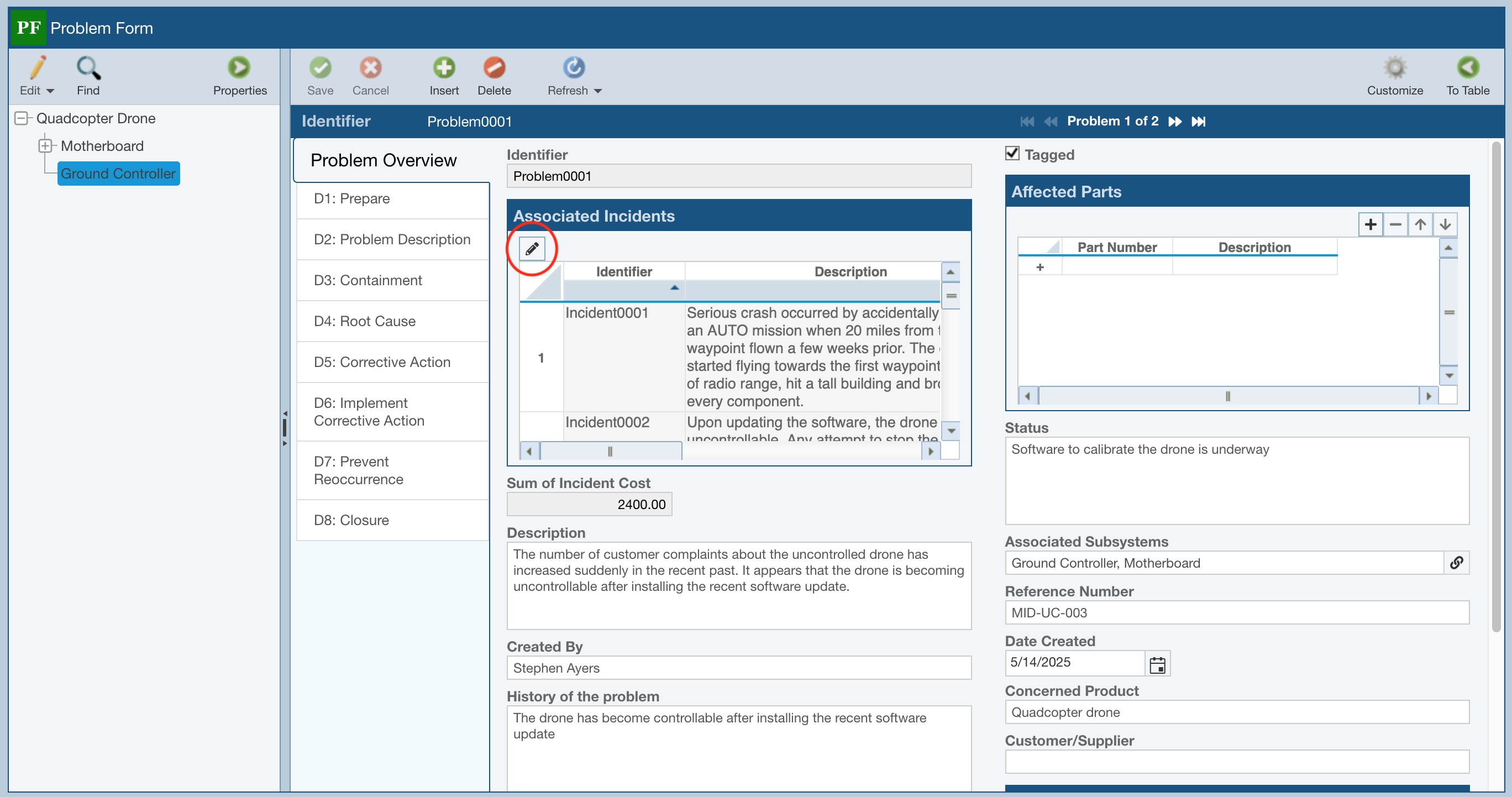
Task: Jump to the last problem record
Action: 1198,122
